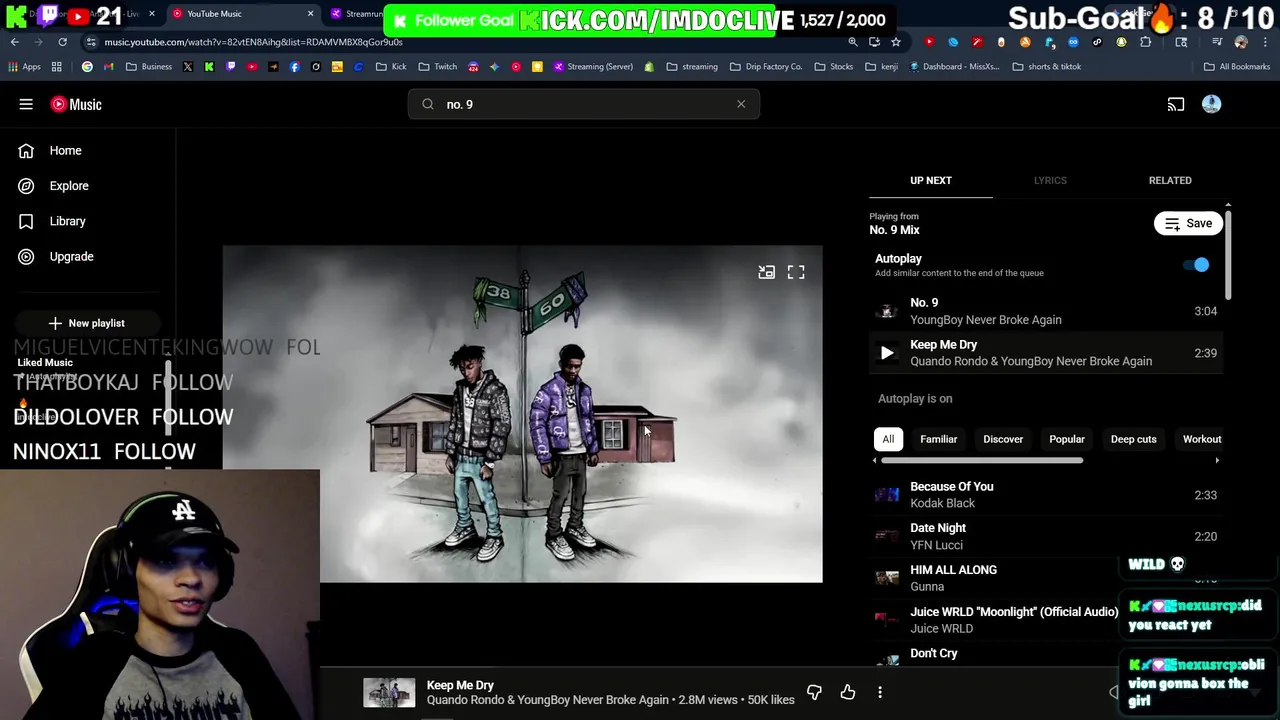1280x720 pixels.
Task: Dislike the song Keep Me Dry
Action: pos(814,692)
